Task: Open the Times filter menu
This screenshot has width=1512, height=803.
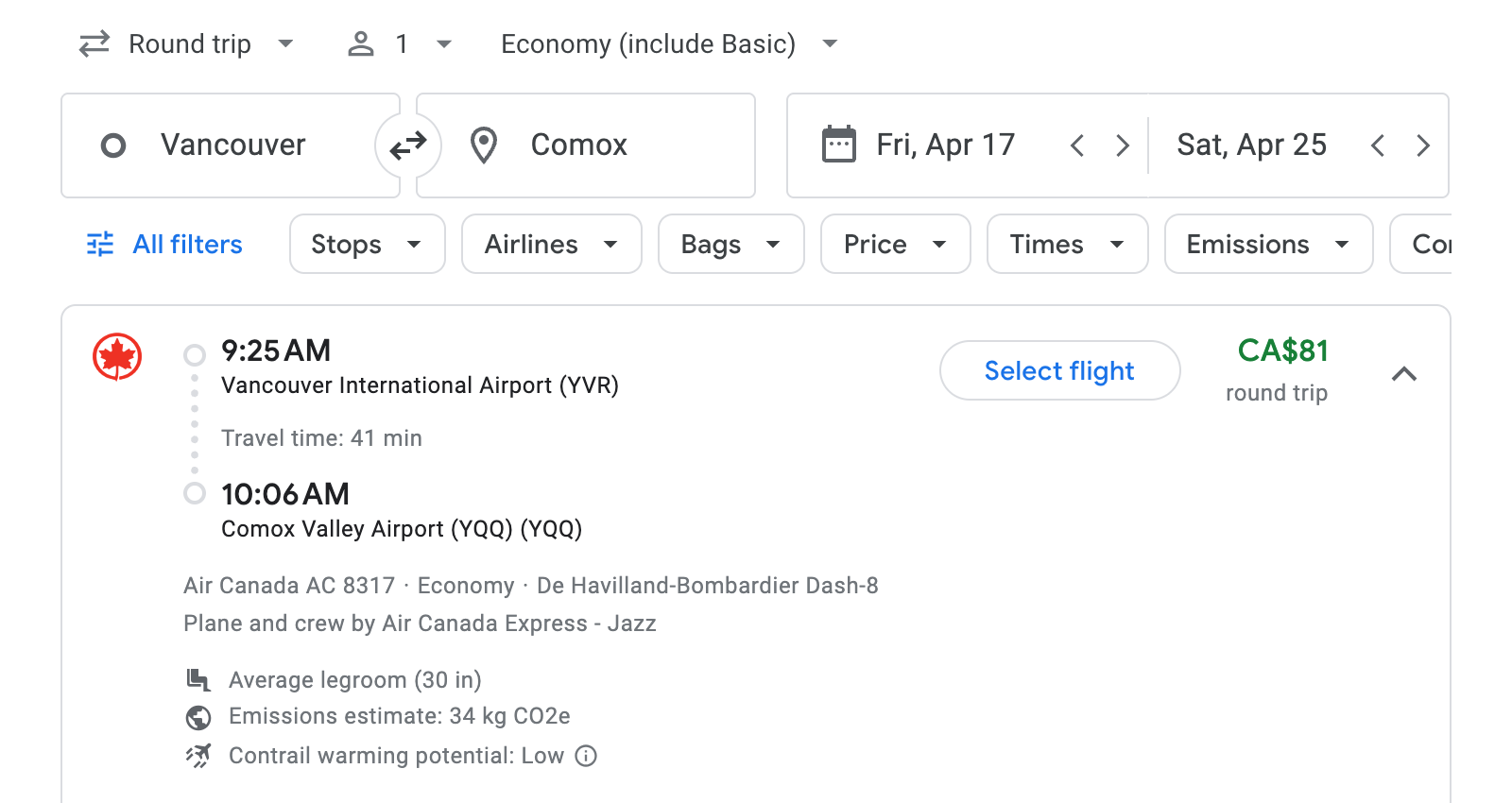Action: 1067,244
